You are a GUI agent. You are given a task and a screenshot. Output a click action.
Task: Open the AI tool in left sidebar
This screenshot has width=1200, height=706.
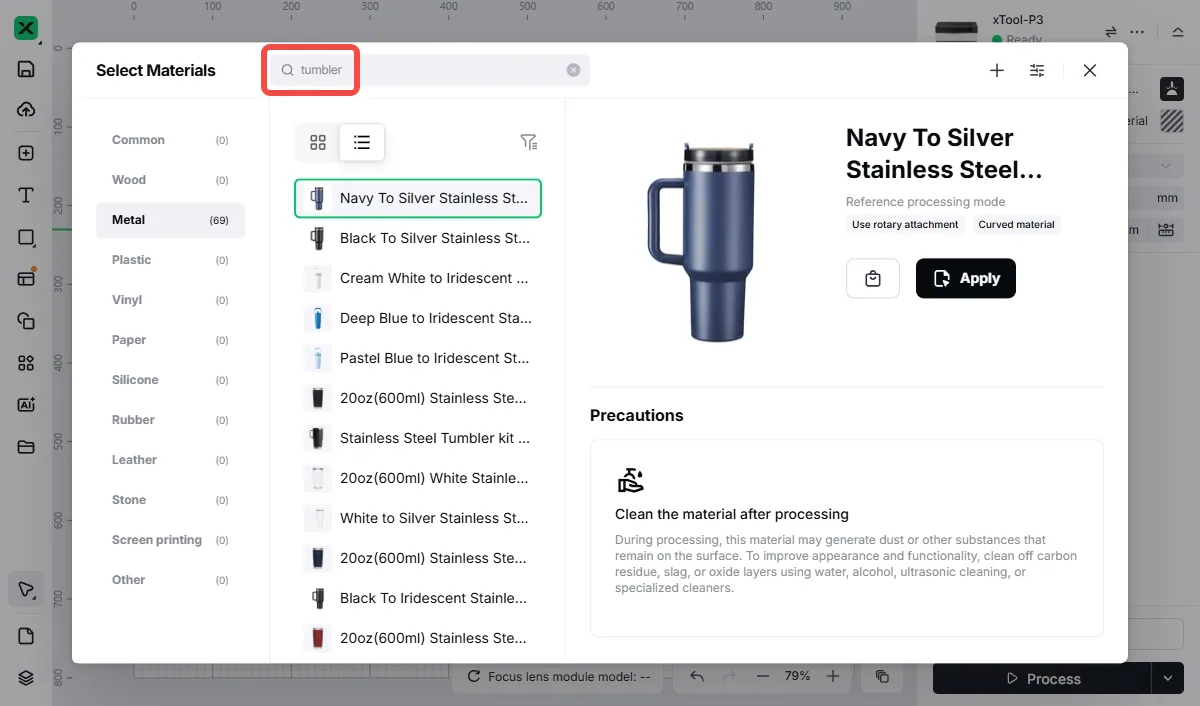point(26,405)
